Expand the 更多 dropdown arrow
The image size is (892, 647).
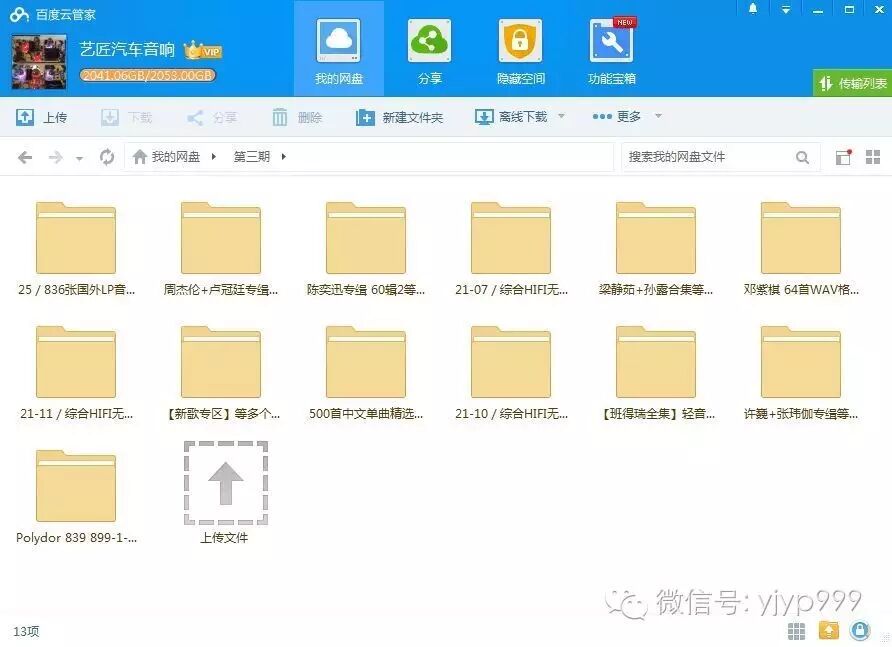658,116
